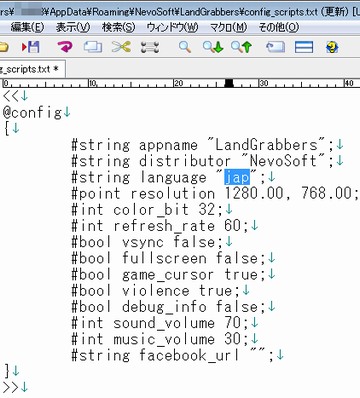Open the 編集(E) menu

click(27, 27)
